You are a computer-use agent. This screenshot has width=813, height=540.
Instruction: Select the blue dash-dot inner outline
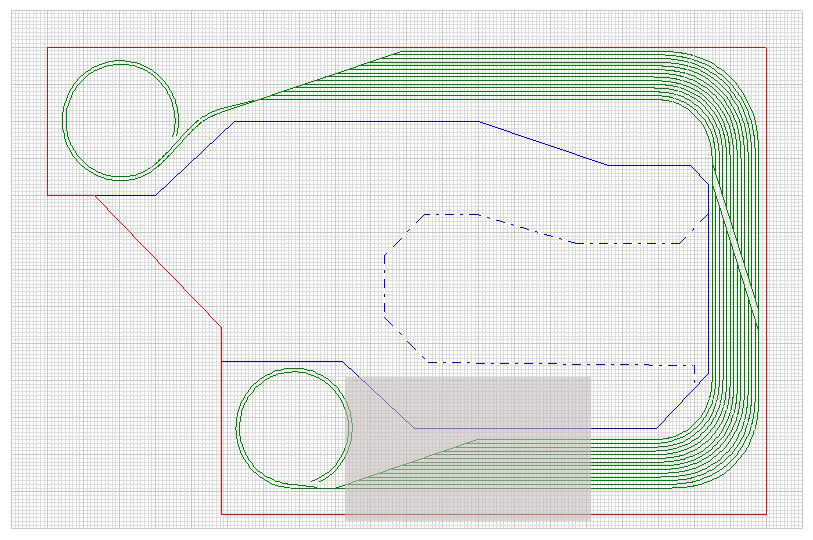385,290
